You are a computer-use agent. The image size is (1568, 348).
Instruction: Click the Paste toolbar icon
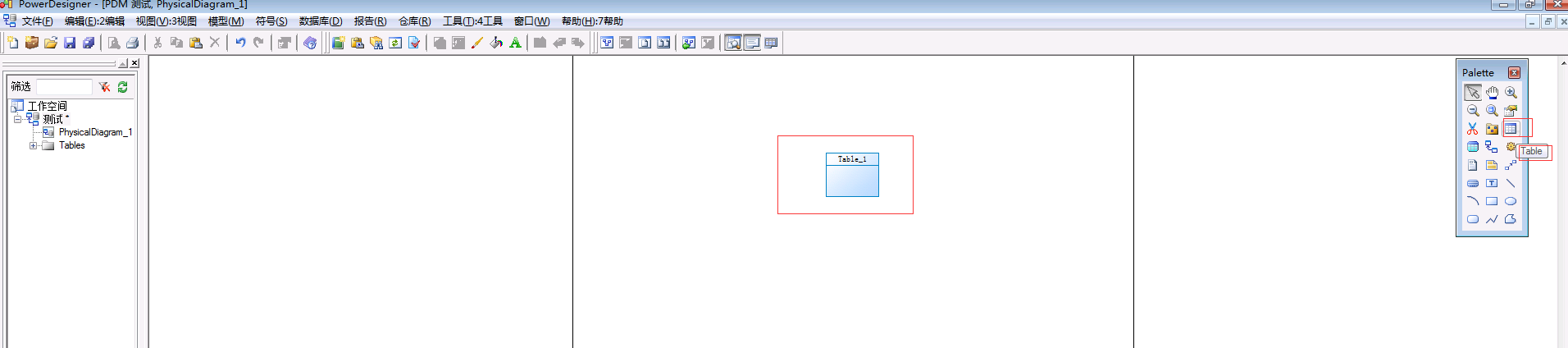coord(196,43)
